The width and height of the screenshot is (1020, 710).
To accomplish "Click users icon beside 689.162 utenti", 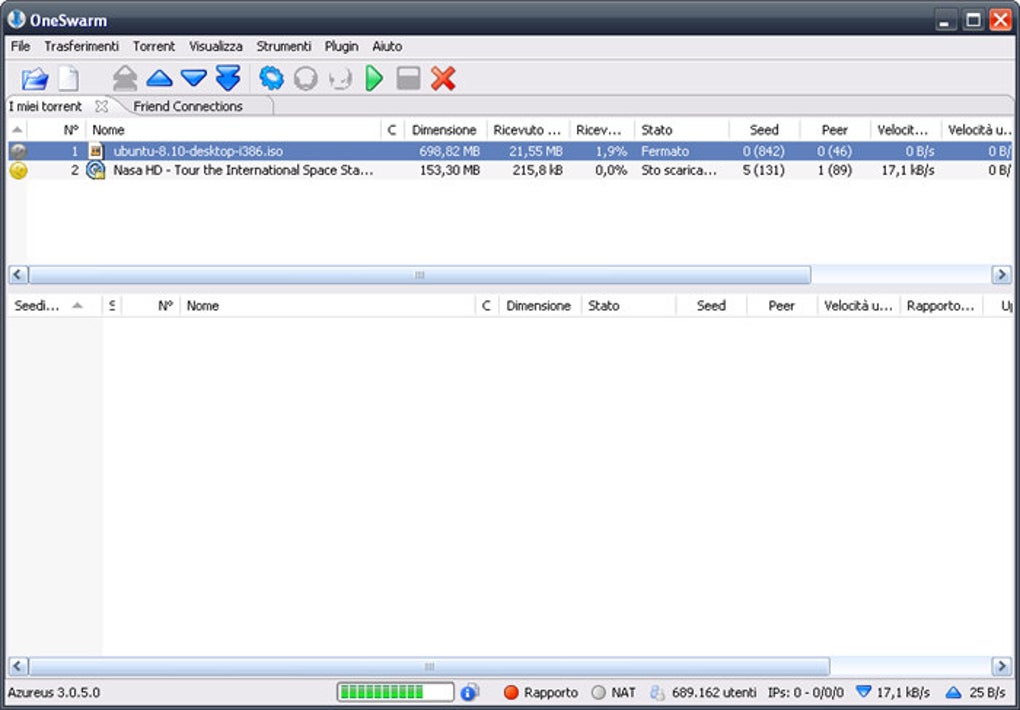I will 657,692.
